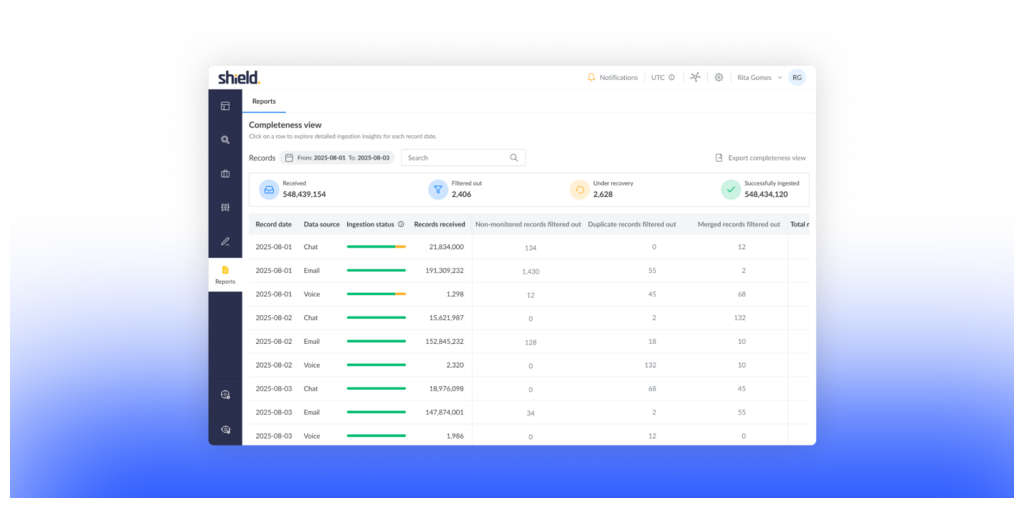This screenshot has height=512, width=1024.
Task: Select the Reports sidebar item
Action: [x=225, y=275]
